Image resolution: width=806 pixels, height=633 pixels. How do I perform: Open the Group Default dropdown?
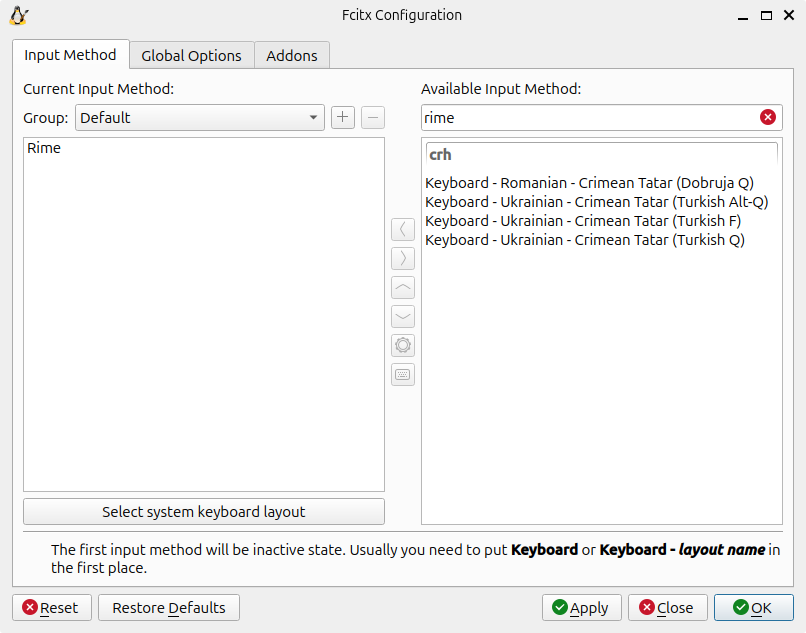pos(200,118)
